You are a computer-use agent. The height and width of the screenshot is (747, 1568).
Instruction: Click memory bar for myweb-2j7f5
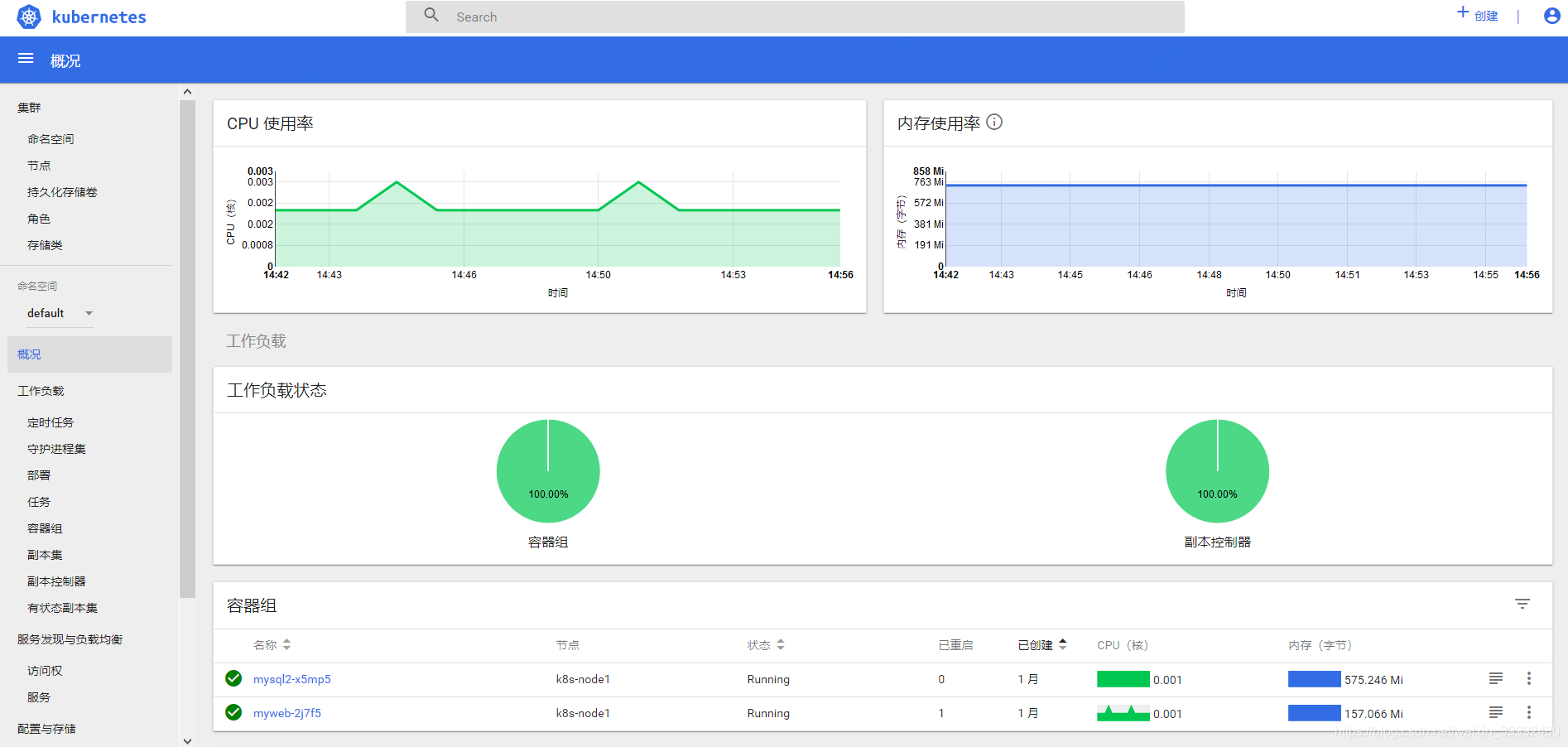point(1315,713)
